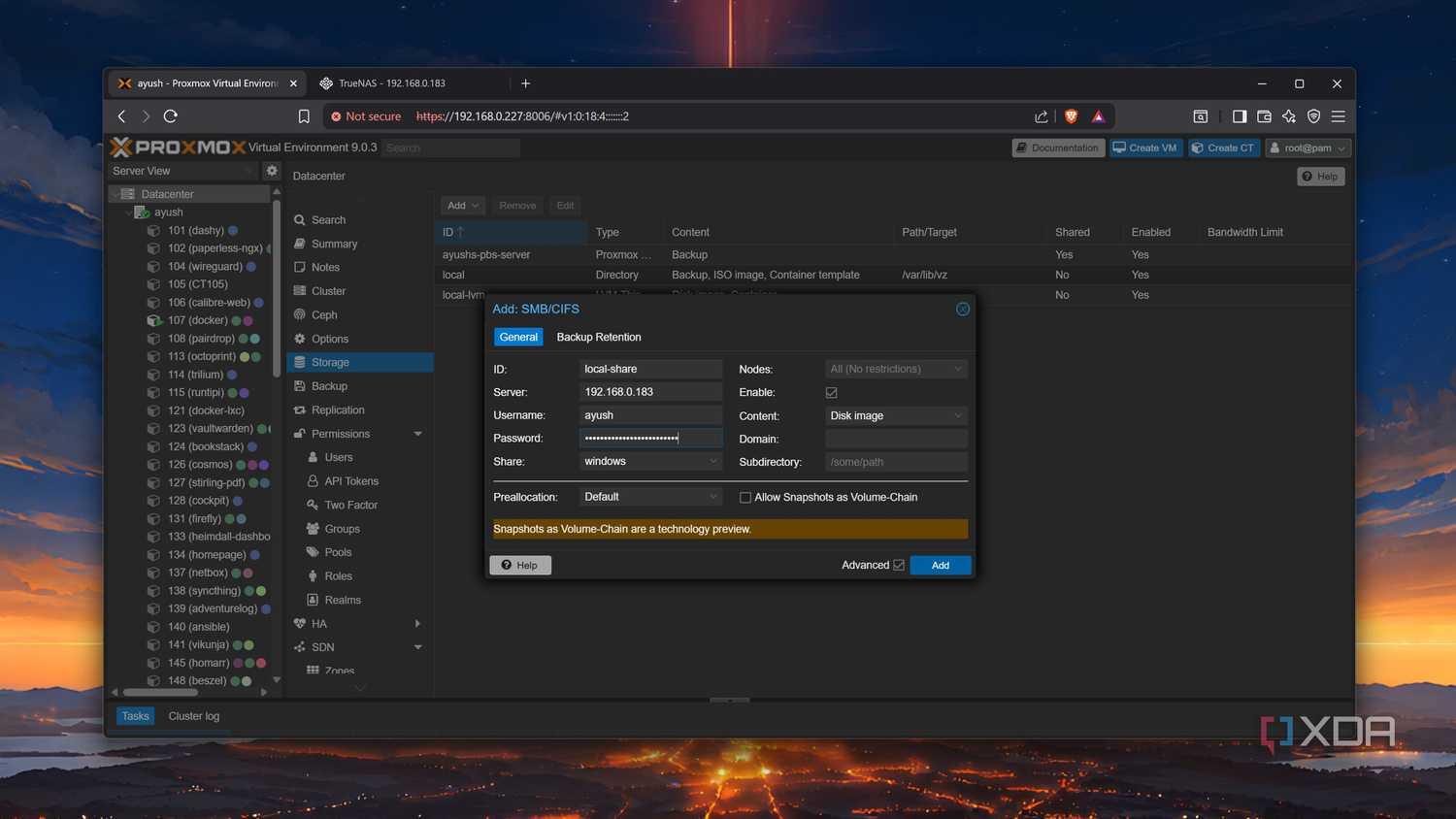
Task: Click the Create VM button
Action: (x=1145, y=148)
